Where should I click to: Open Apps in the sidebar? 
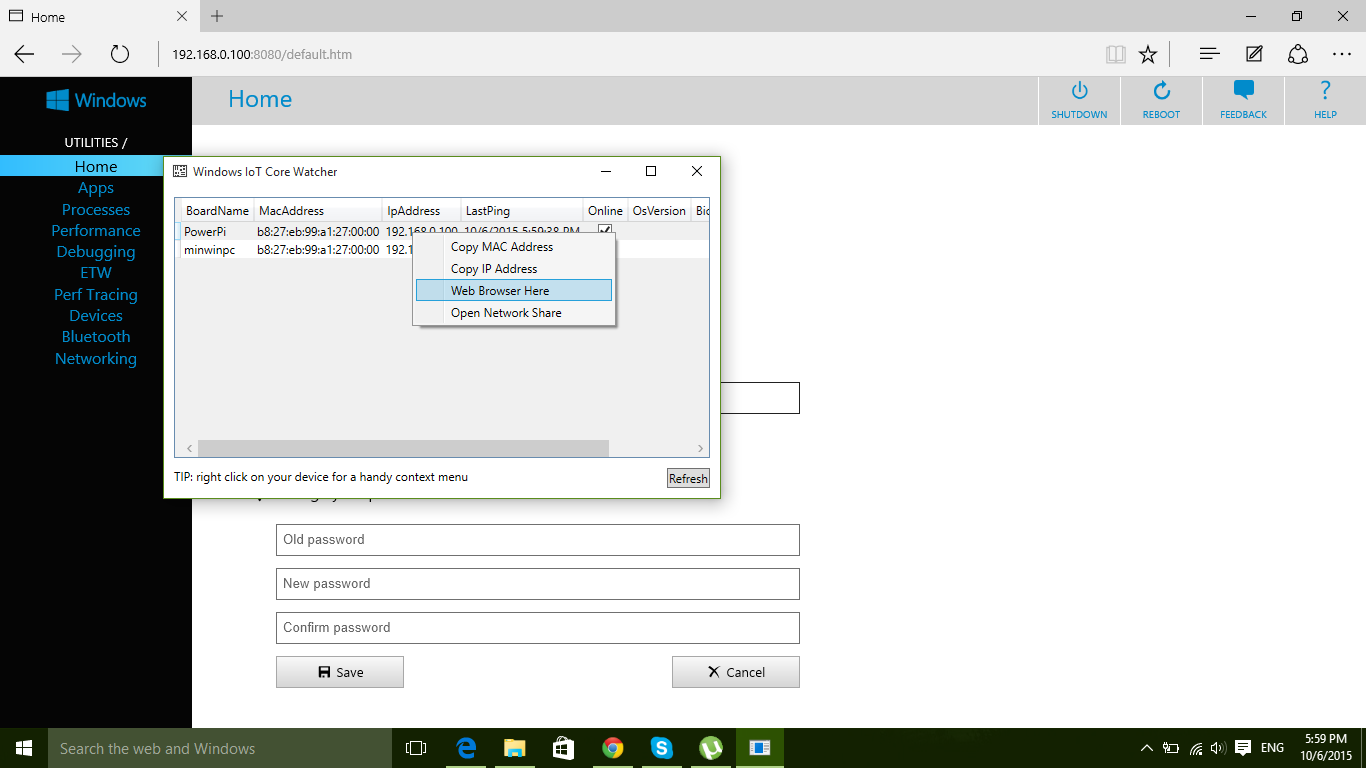tap(96, 188)
